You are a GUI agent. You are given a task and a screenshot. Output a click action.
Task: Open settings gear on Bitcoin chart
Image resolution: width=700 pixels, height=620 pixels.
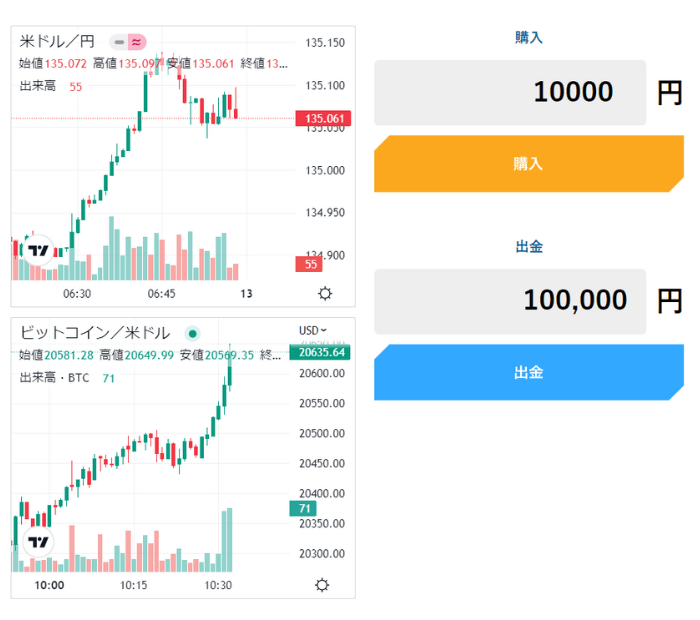click(x=322, y=585)
